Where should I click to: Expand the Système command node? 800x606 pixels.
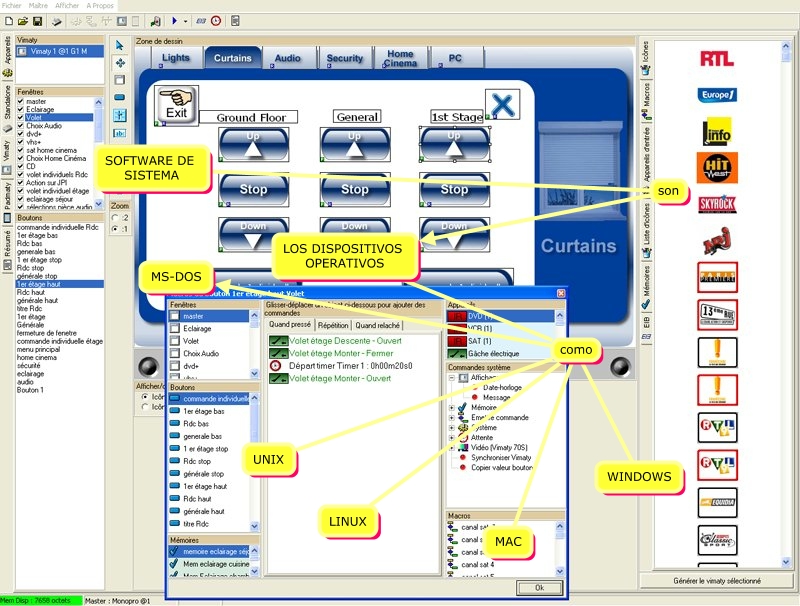pos(453,427)
